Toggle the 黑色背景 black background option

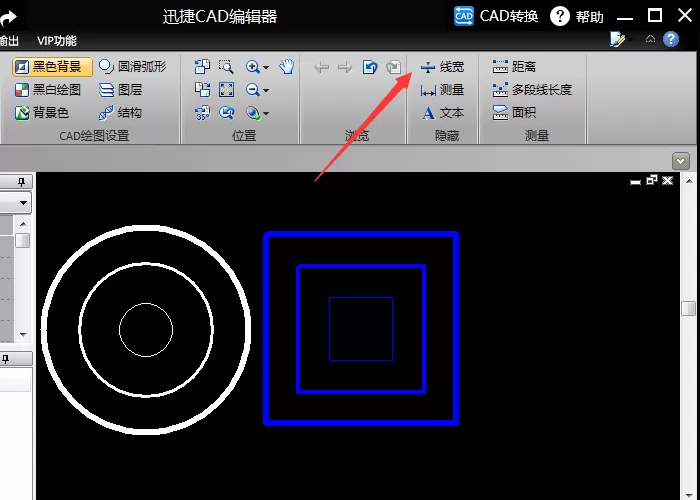point(53,67)
